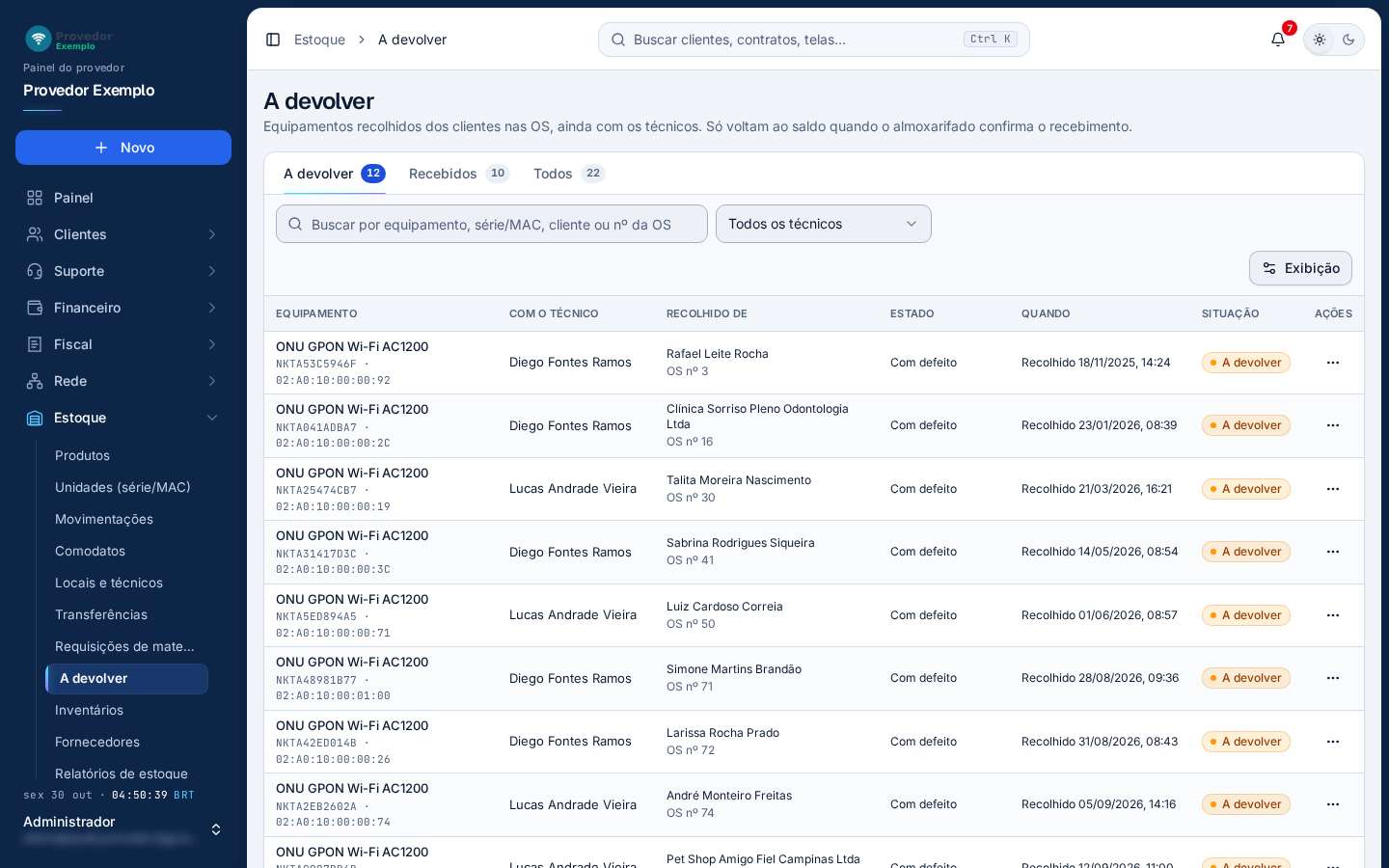
Task: Focus the global search clientes, contratos field
Action: [x=814, y=40]
